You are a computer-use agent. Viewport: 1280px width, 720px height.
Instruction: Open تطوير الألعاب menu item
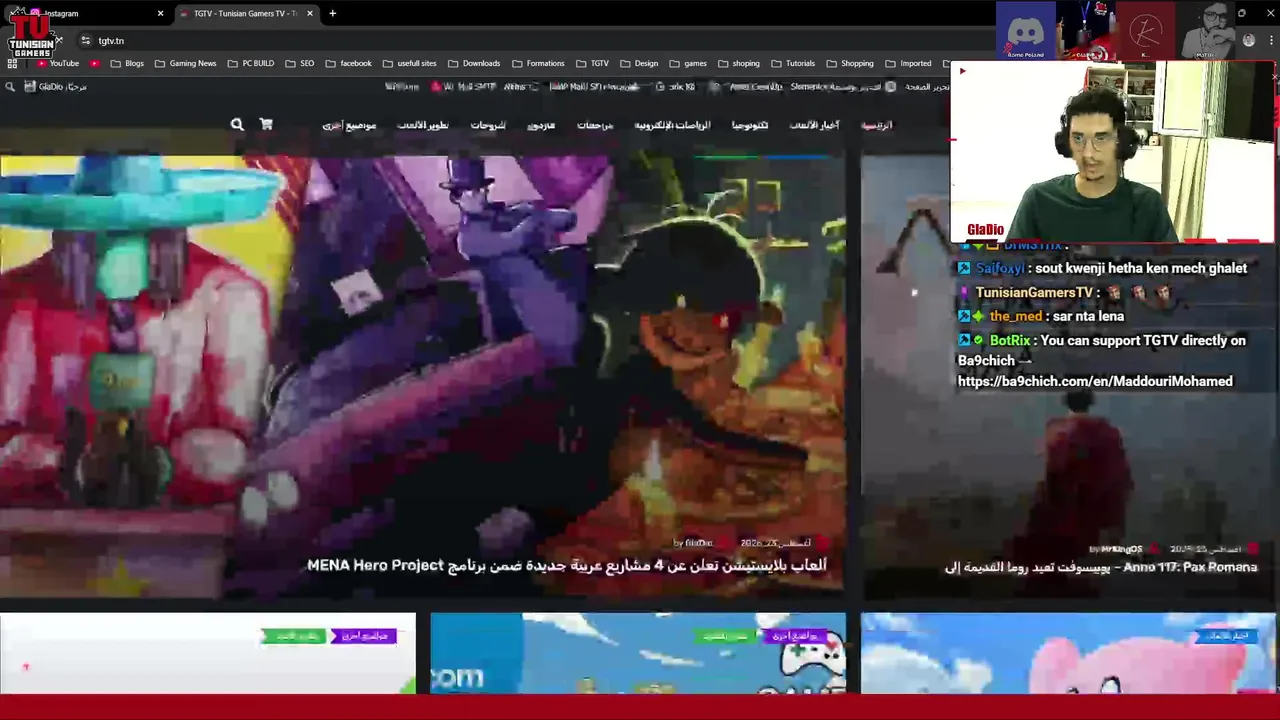423,125
